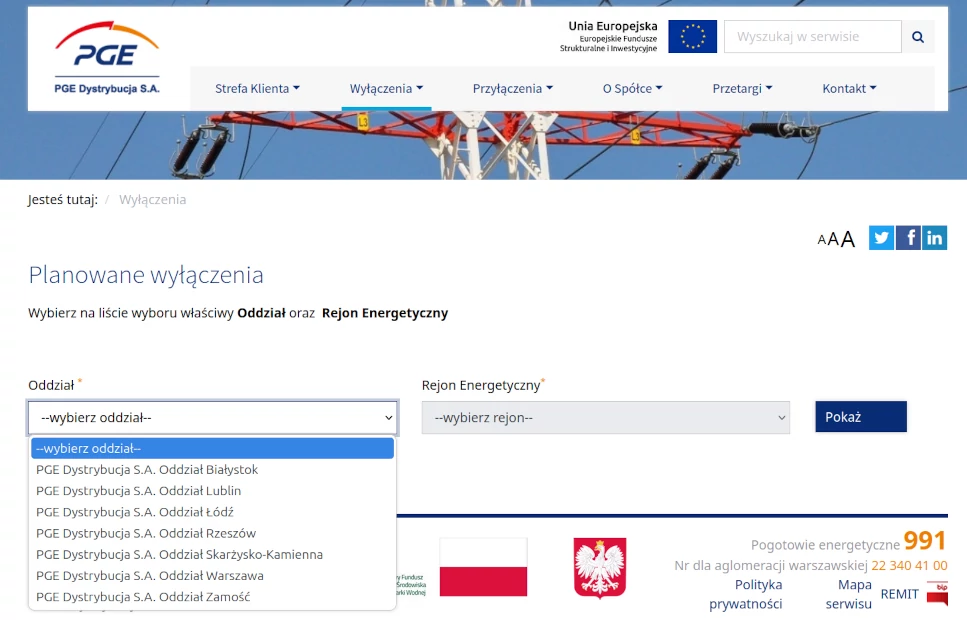Choose Oddział Zamość from the list
The image size is (967, 628).
212,597
